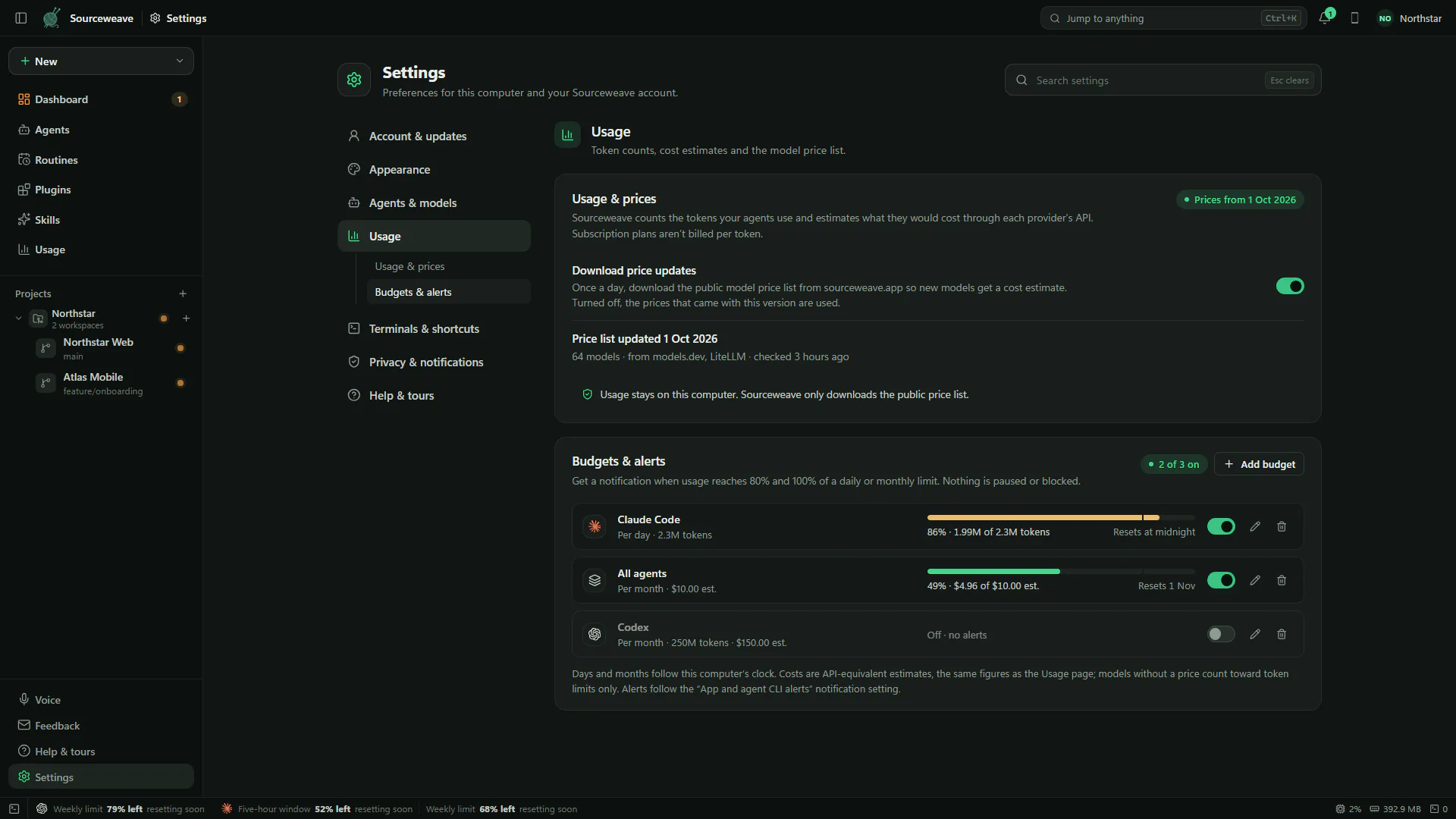Open Voice from the sidebar
The image size is (1456, 819).
[101, 700]
